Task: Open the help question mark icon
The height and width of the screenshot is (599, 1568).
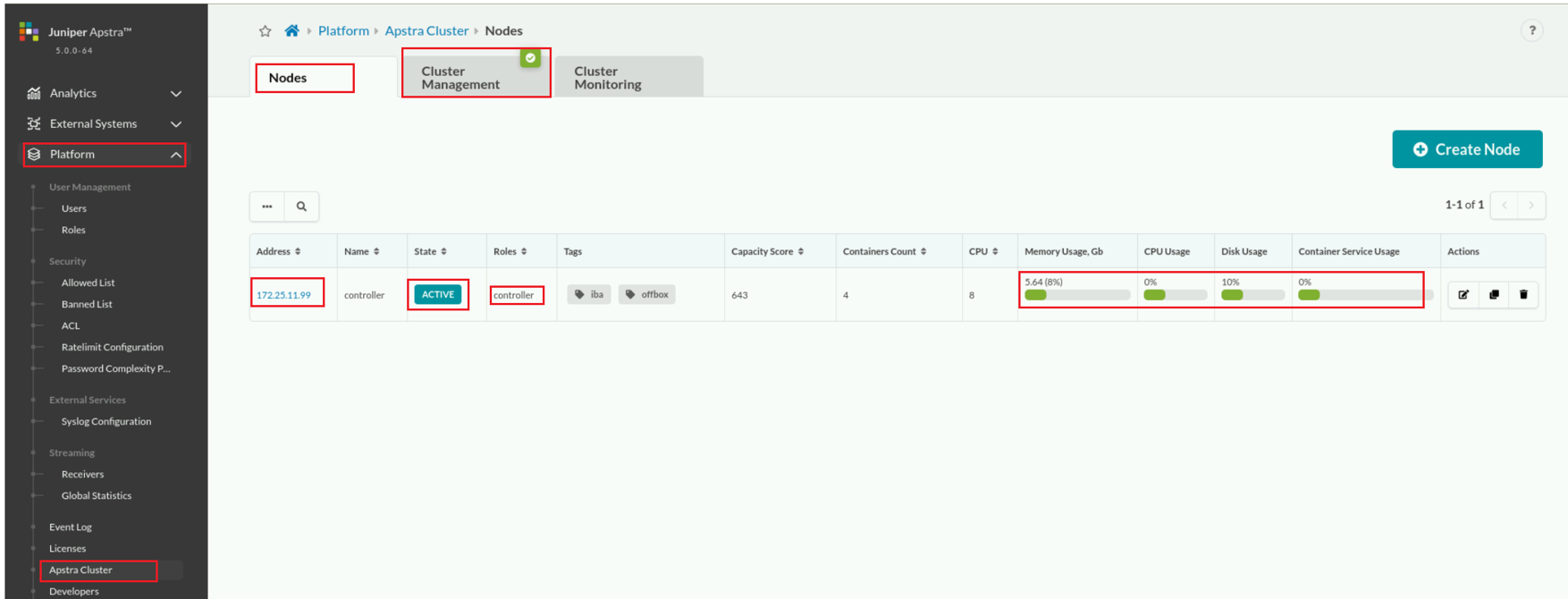Action: pyautogui.click(x=1531, y=30)
